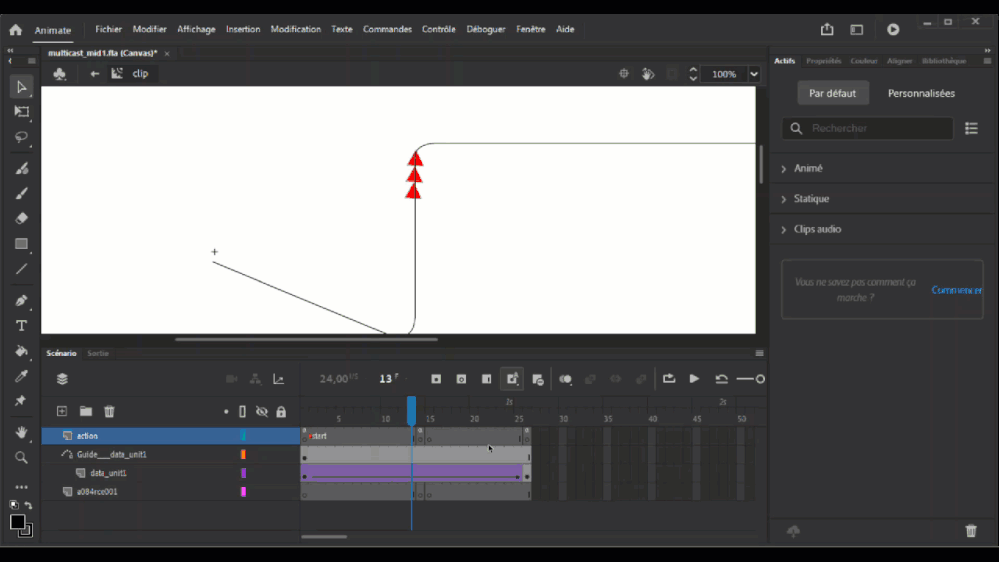Screen dimensions: 999x562
Task: Click the share/publish icon
Action: point(827,29)
